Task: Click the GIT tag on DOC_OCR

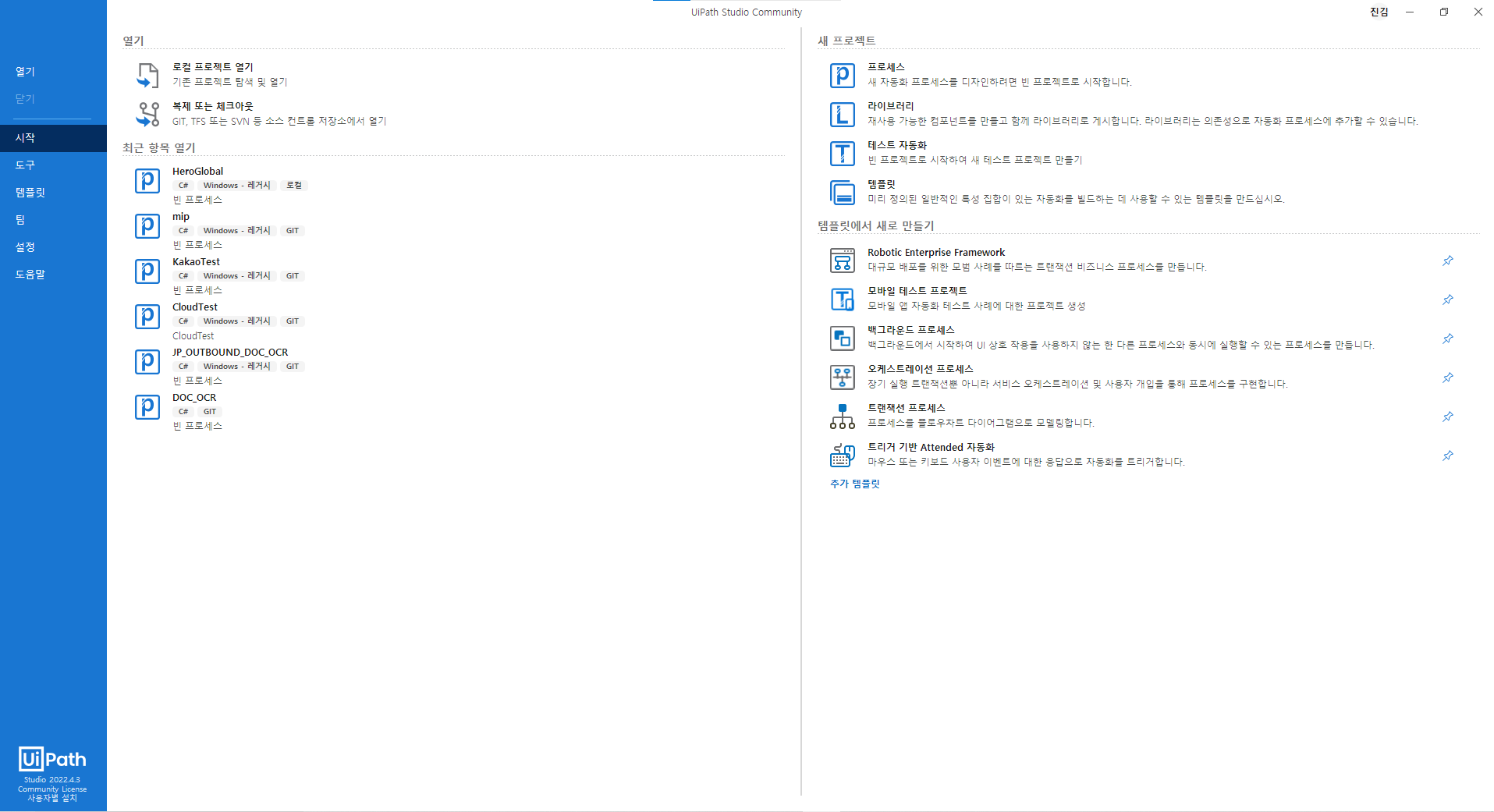Action: [x=210, y=412]
